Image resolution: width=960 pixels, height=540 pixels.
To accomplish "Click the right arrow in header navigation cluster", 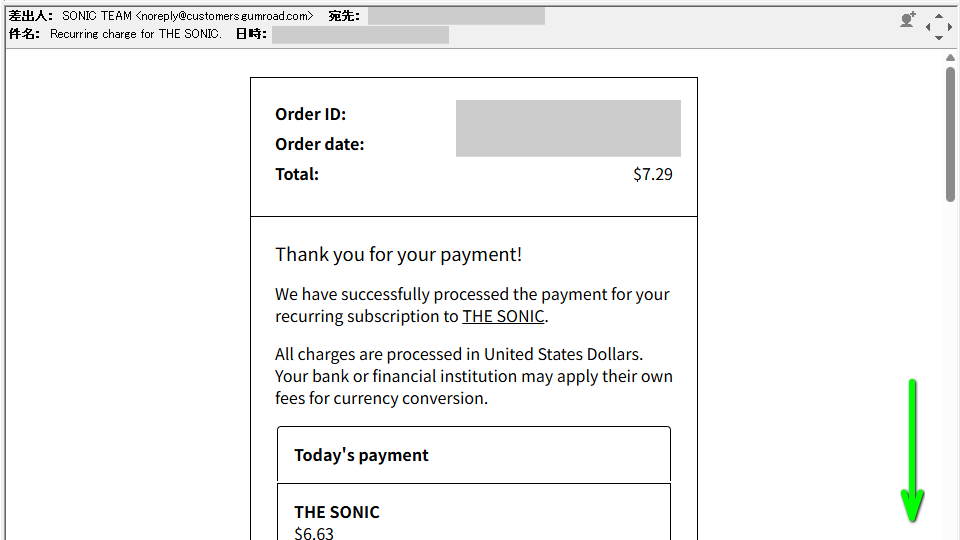I will (950, 27).
